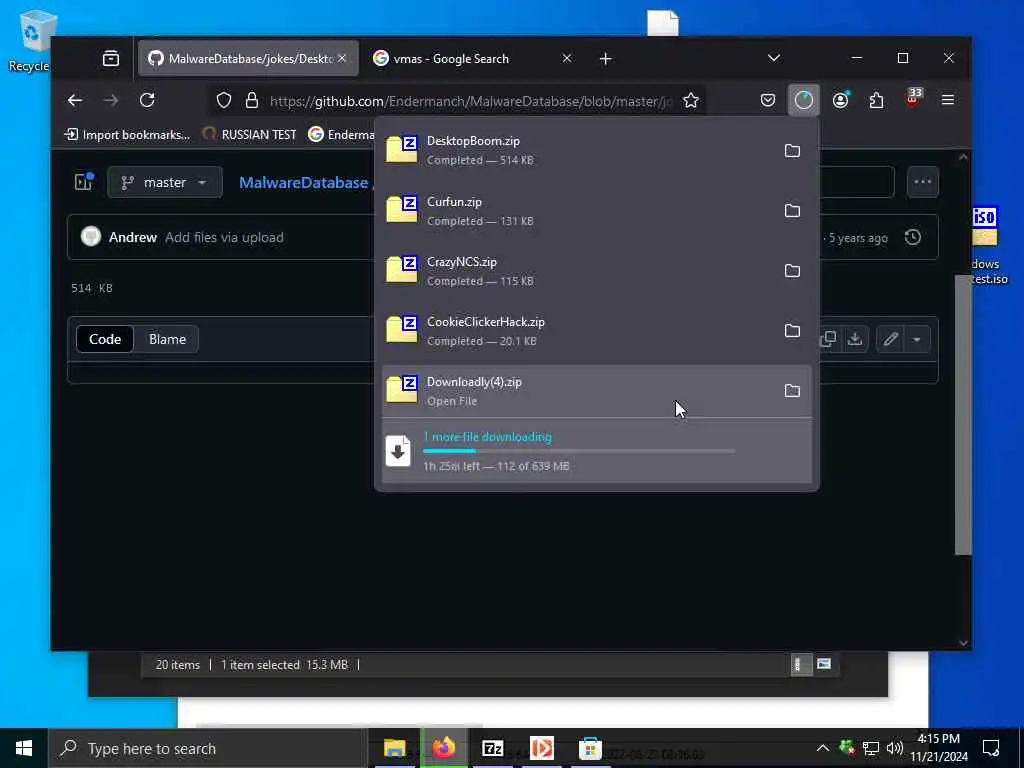Expand master branch dropdown
1024x768 pixels.
[165, 182]
